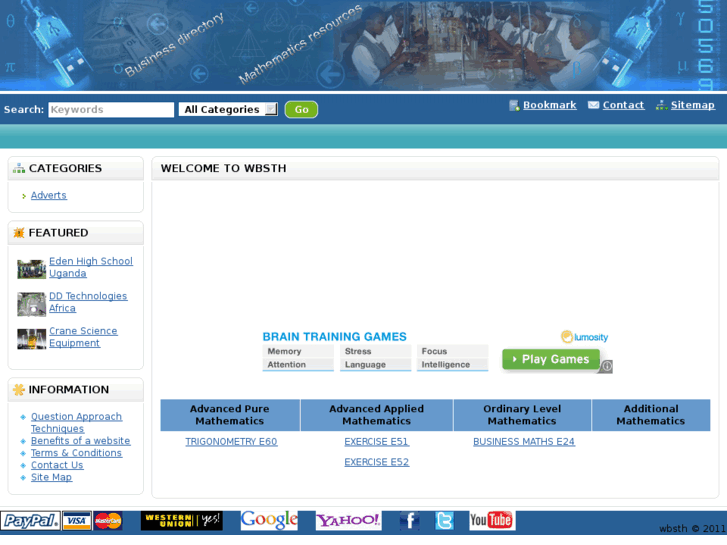Click the wbsth © 2011 footer text
The image size is (727, 545).
[x=692, y=529]
